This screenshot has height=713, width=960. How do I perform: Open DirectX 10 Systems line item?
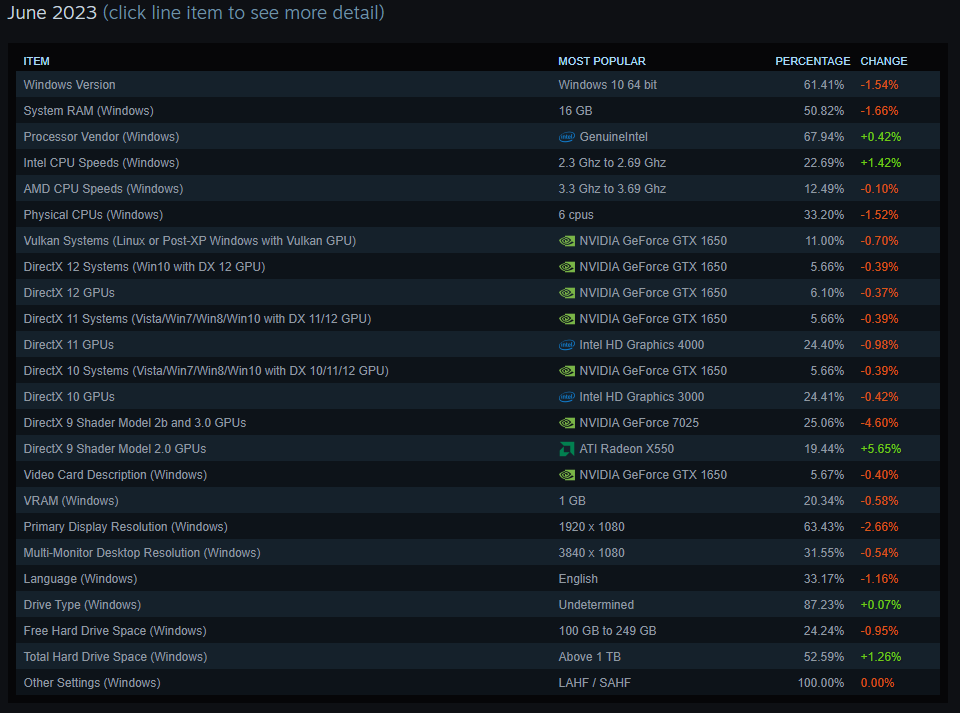coord(478,371)
